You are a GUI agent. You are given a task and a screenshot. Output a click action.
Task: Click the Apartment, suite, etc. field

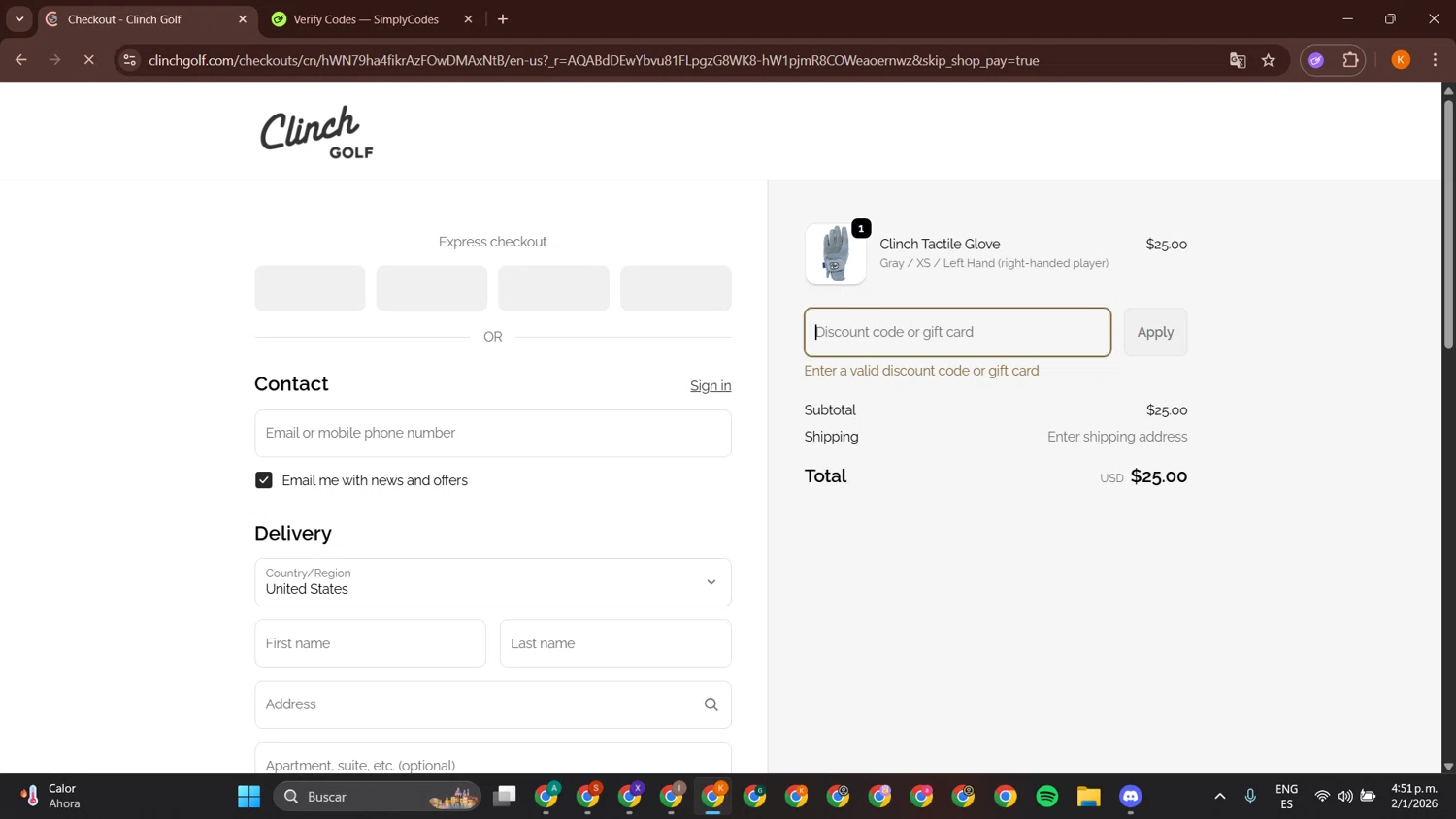coord(493,759)
